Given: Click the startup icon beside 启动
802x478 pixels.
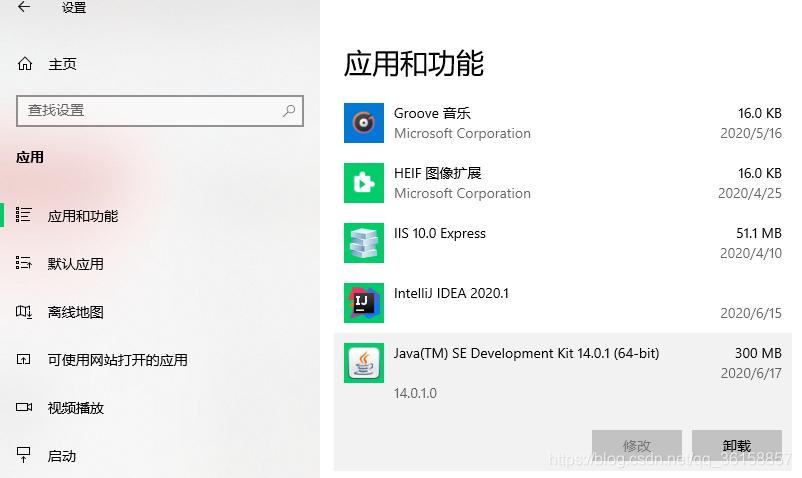Looking at the screenshot, I should (24, 454).
